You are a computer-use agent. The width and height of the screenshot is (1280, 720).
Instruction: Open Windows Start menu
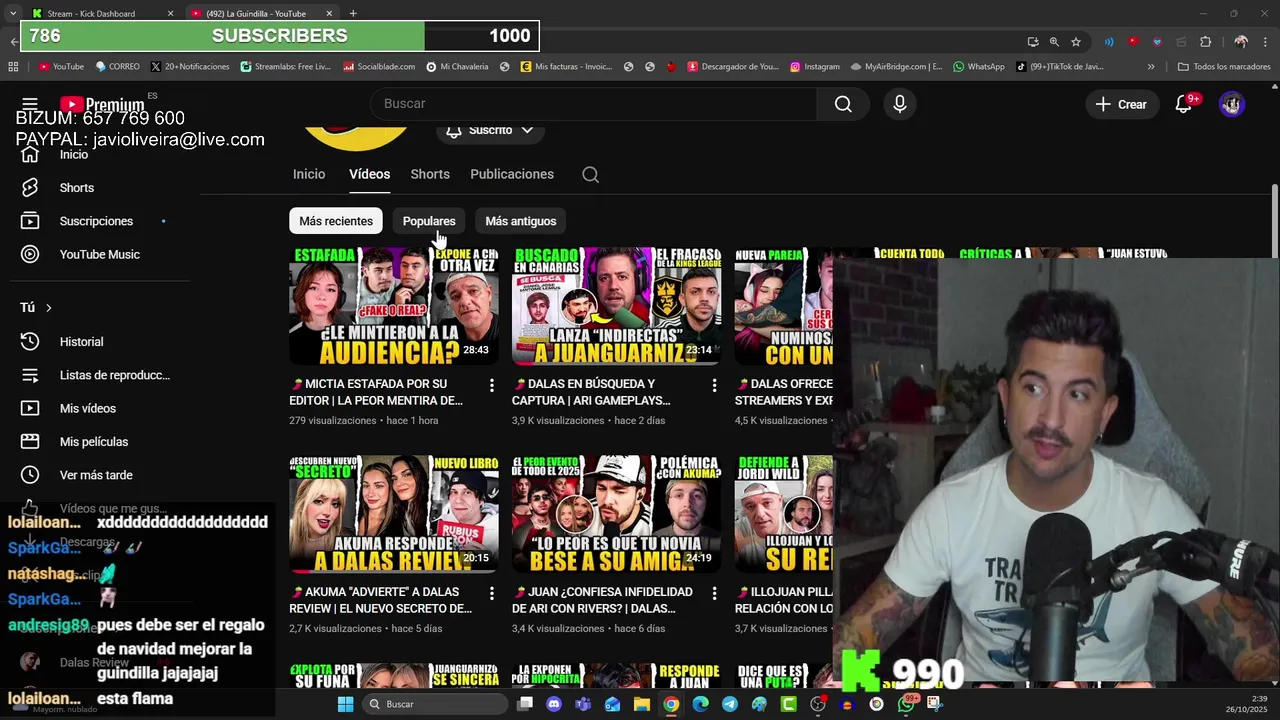pos(345,704)
